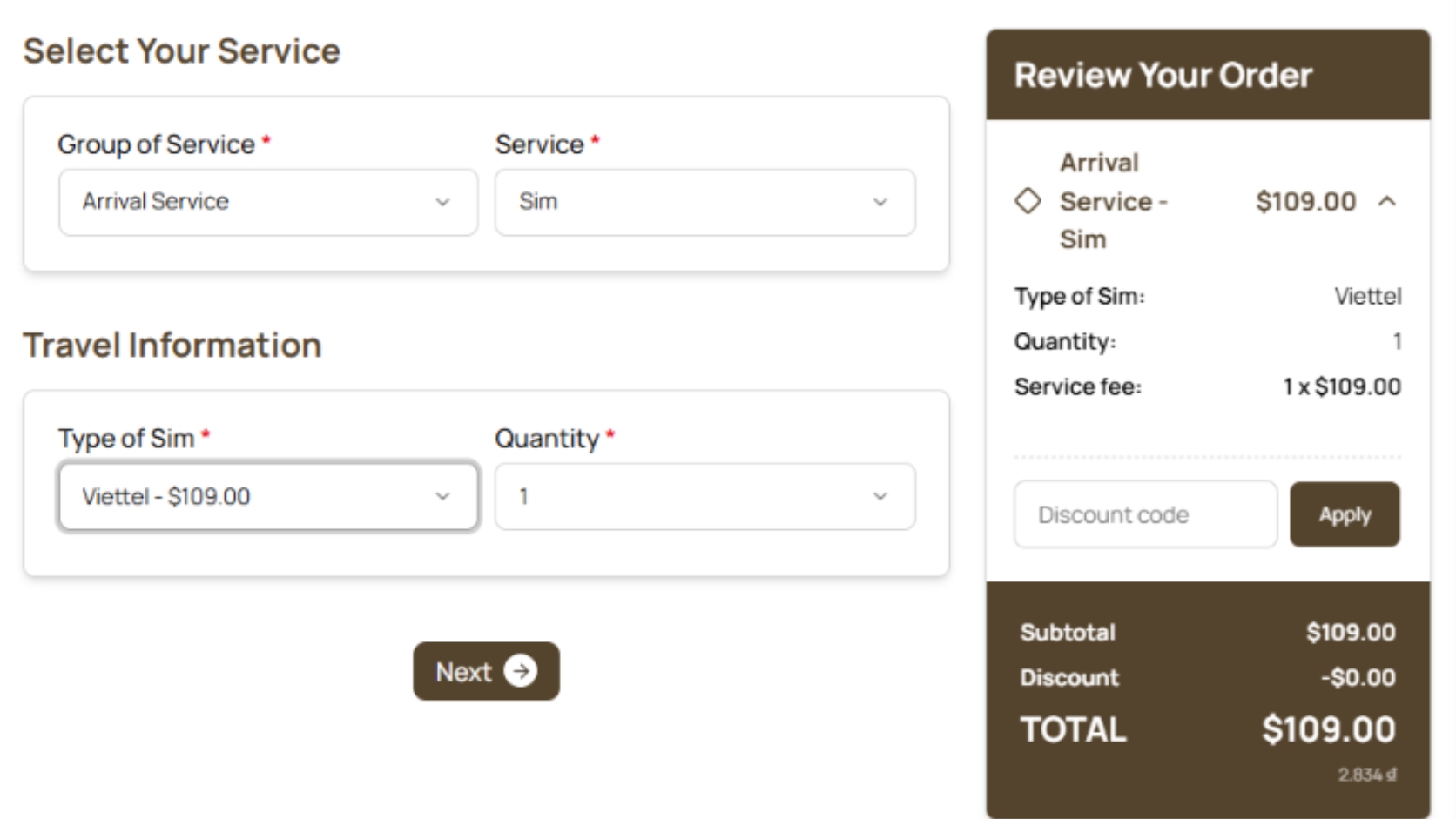Click the Type of Sim label in order review
Viewport: 1456px width, 819px height.
(1080, 297)
